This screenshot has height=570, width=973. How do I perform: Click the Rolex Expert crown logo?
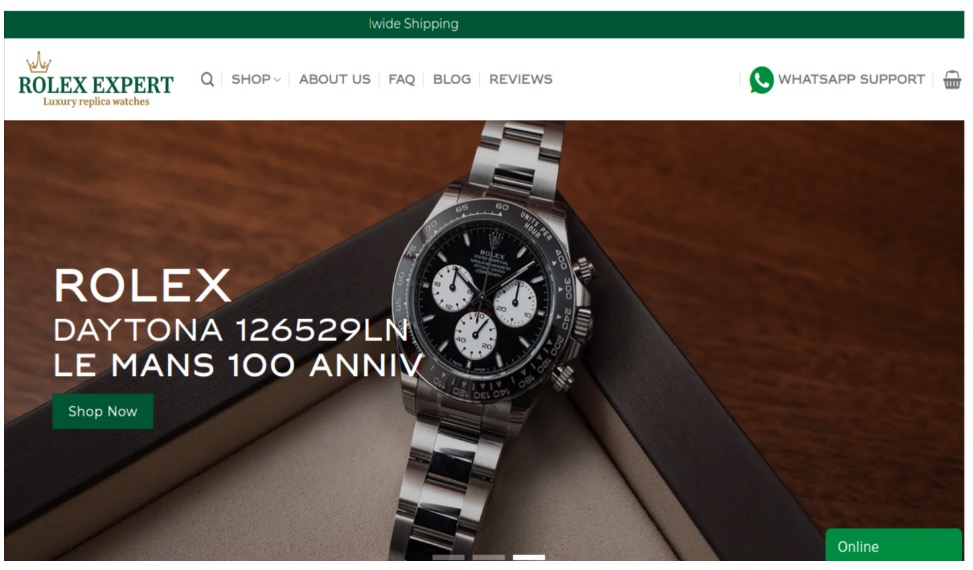(38, 63)
